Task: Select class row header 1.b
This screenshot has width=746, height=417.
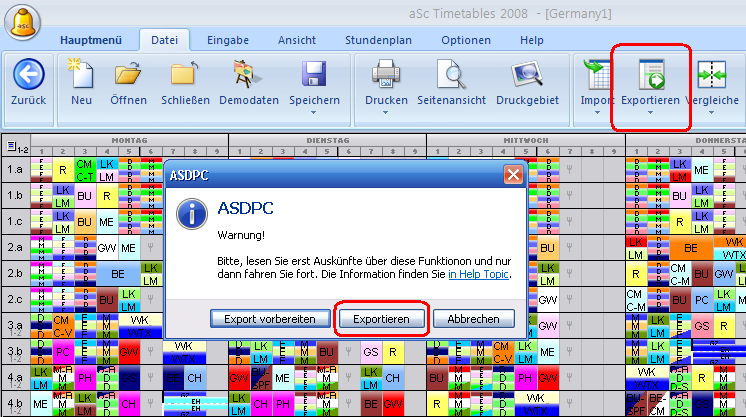Action: click(15, 195)
